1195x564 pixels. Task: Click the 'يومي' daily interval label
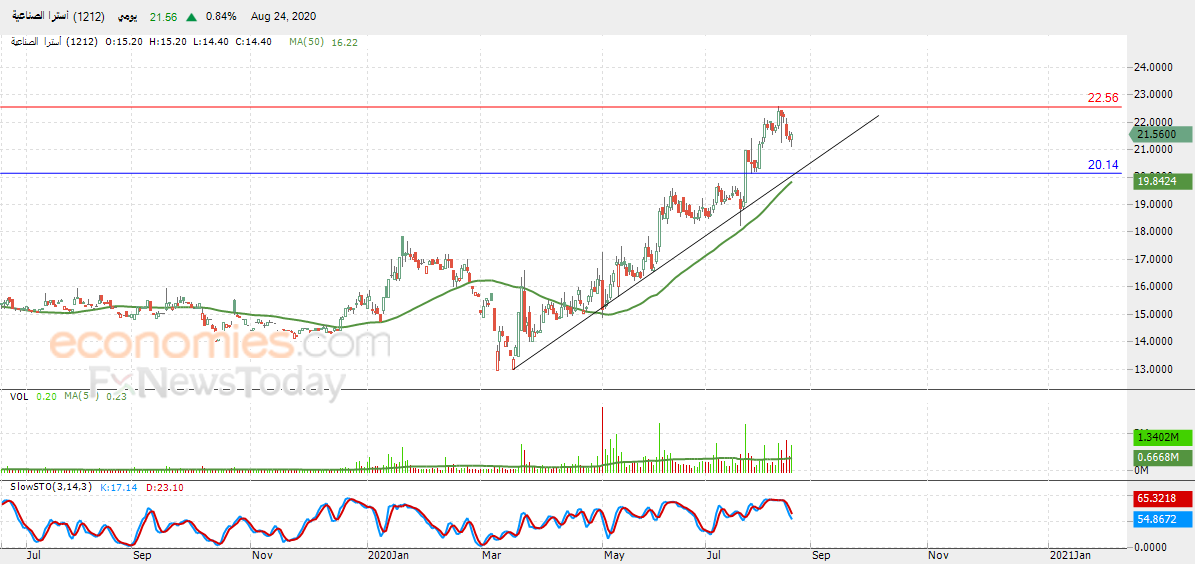[125, 16]
